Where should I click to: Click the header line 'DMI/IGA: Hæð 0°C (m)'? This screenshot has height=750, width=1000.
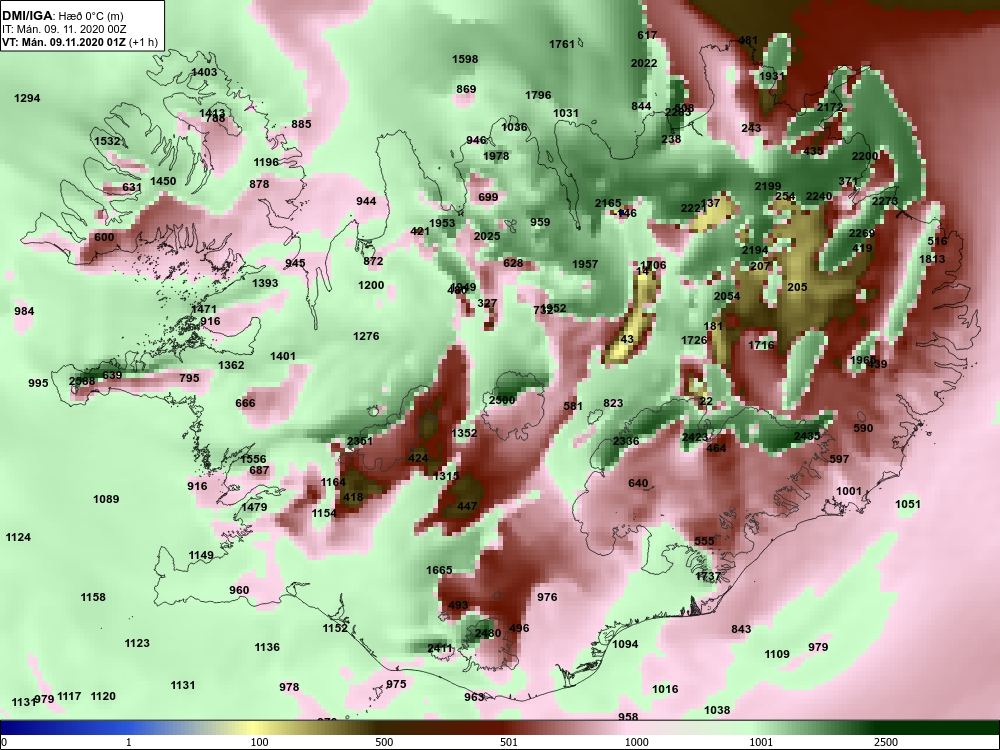point(62,16)
